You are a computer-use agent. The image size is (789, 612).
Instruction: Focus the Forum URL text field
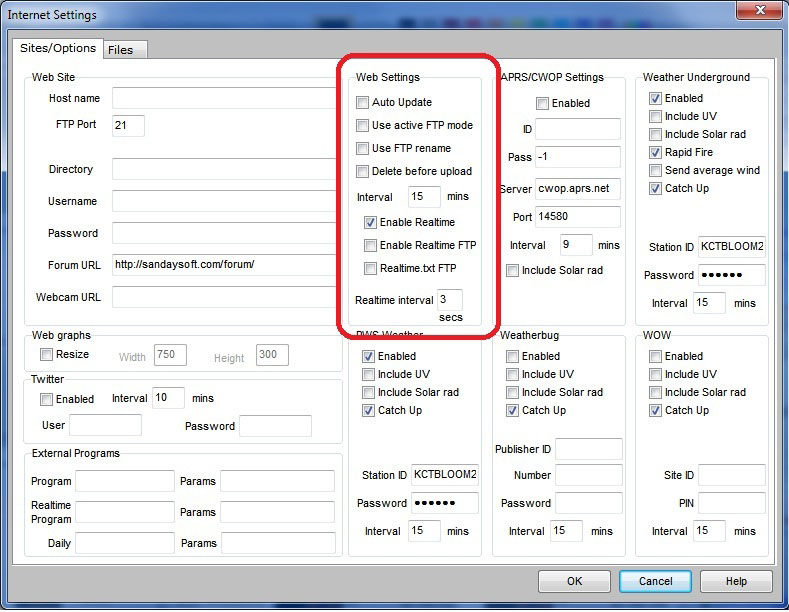coord(222,265)
